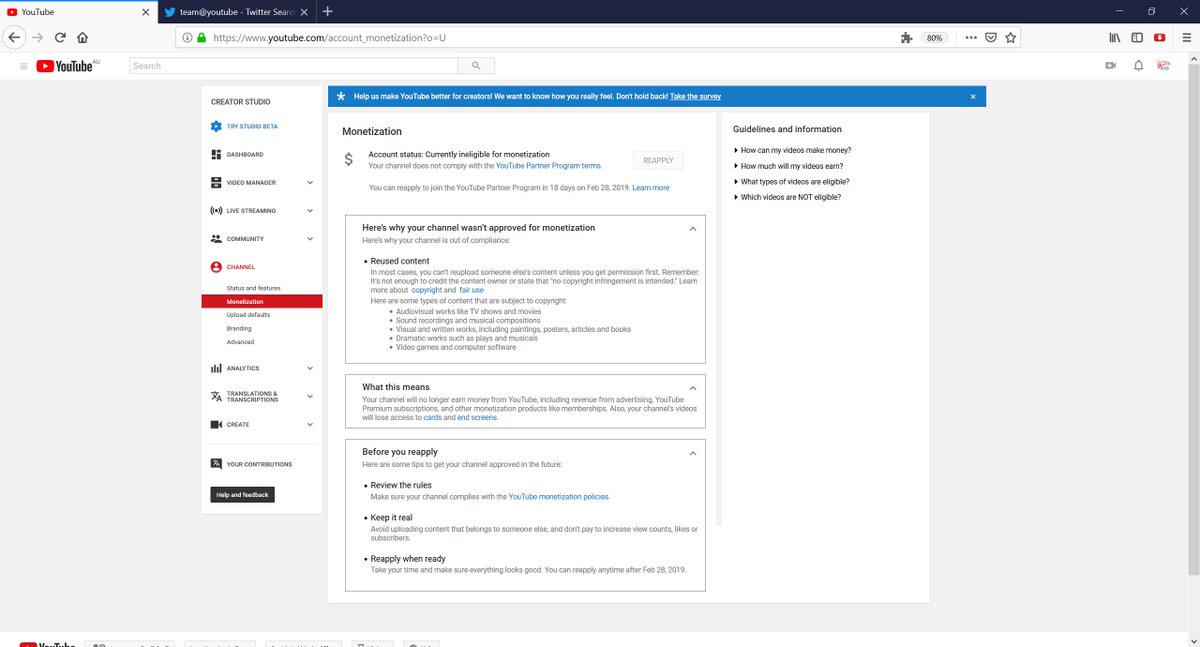Open YouTube Partner Program terms link
Image resolution: width=1200 pixels, height=647 pixels.
pos(548,165)
